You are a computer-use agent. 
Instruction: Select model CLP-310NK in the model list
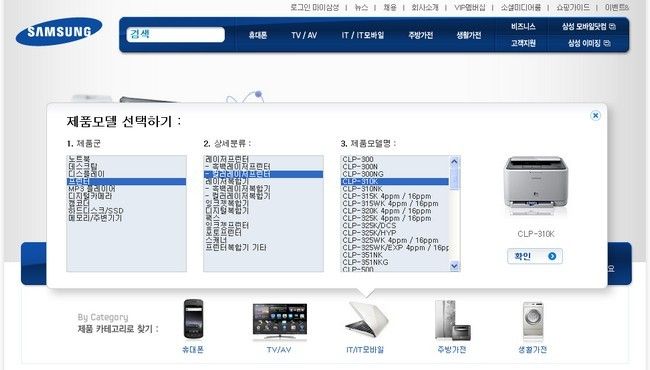tap(395, 189)
